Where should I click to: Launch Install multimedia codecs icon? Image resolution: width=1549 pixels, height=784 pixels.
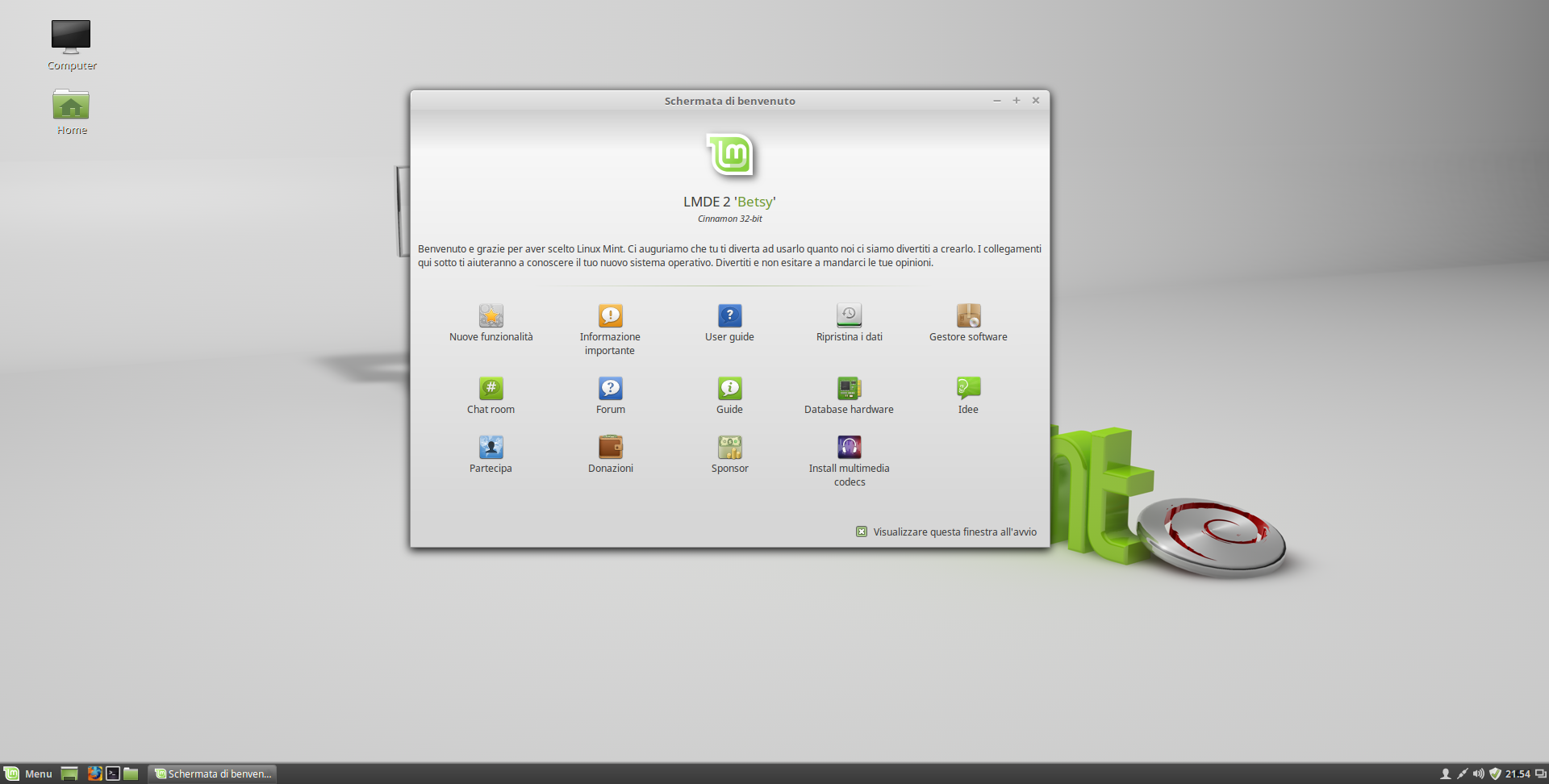point(849,447)
